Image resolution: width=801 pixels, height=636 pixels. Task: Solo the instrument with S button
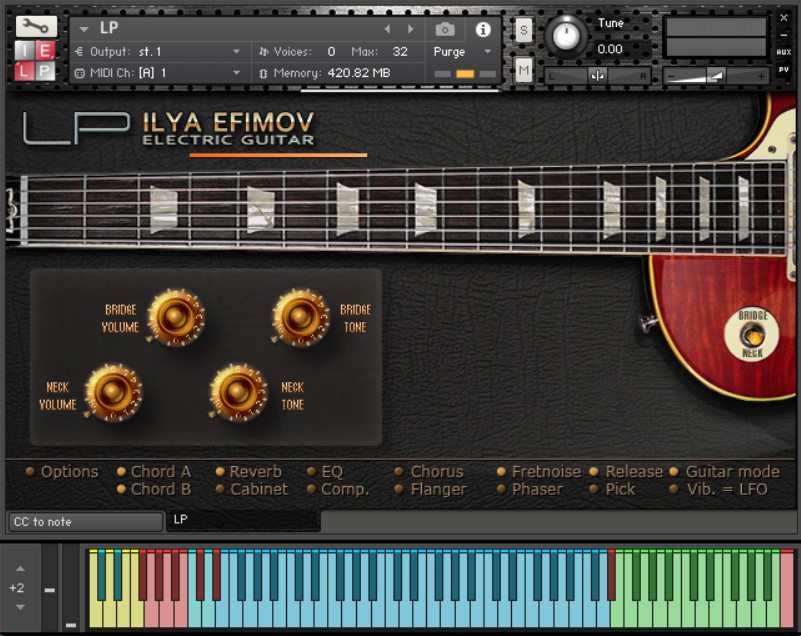click(523, 32)
